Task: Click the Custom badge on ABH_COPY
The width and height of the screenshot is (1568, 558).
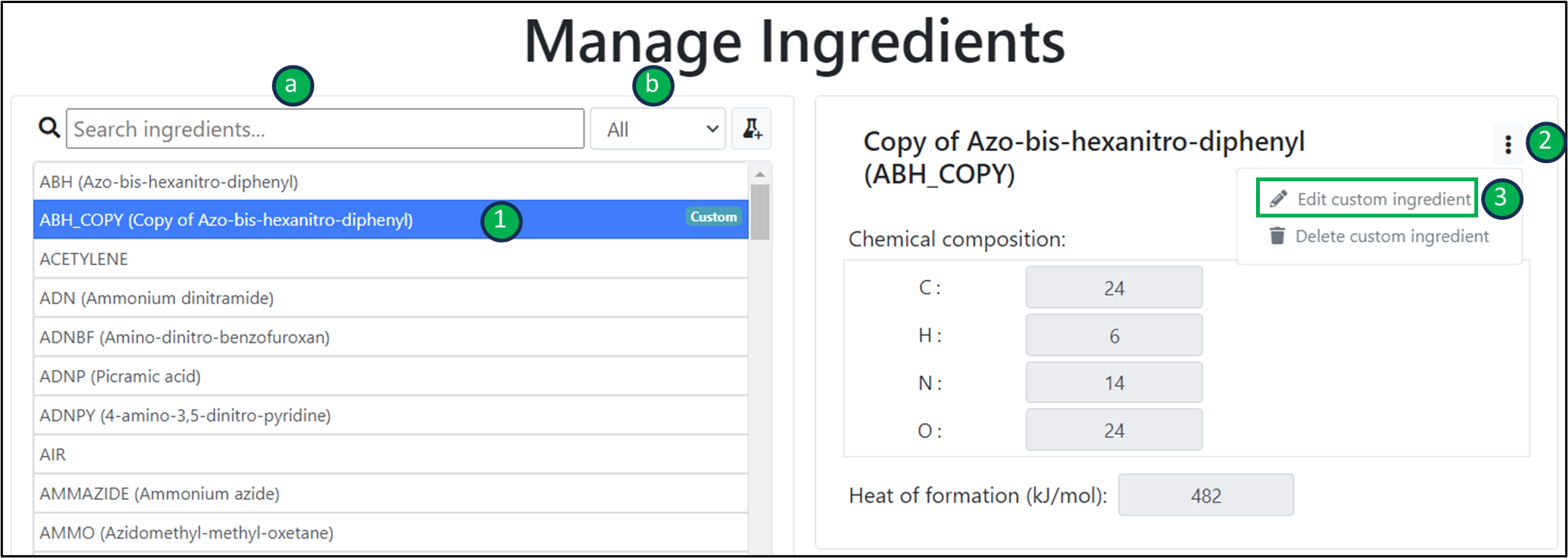Action: [713, 217]
